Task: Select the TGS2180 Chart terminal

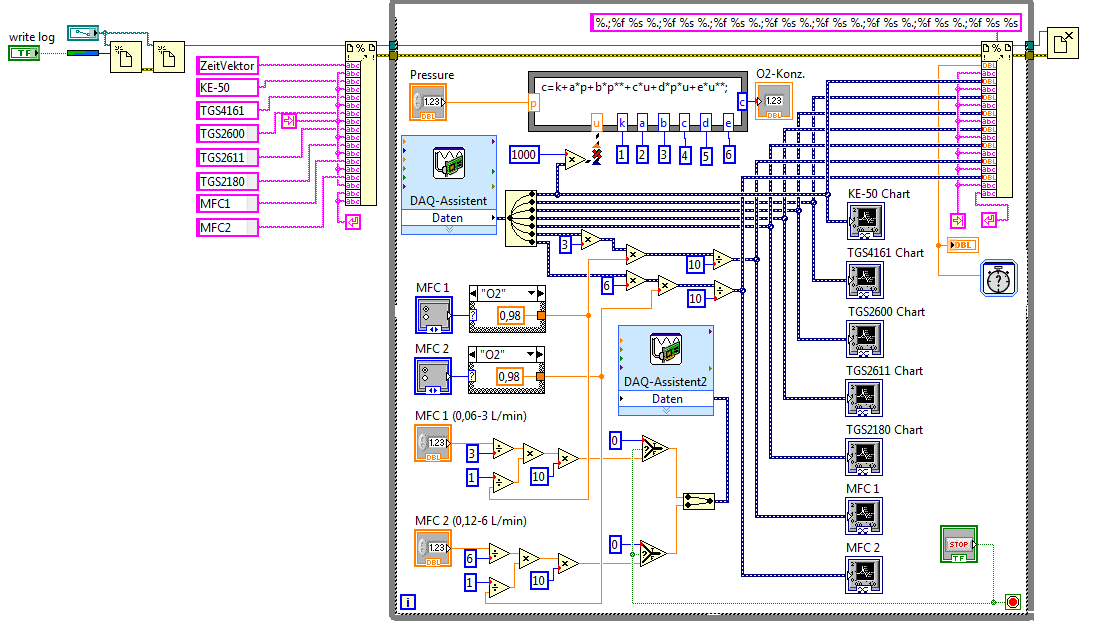Action: (864, 457)
